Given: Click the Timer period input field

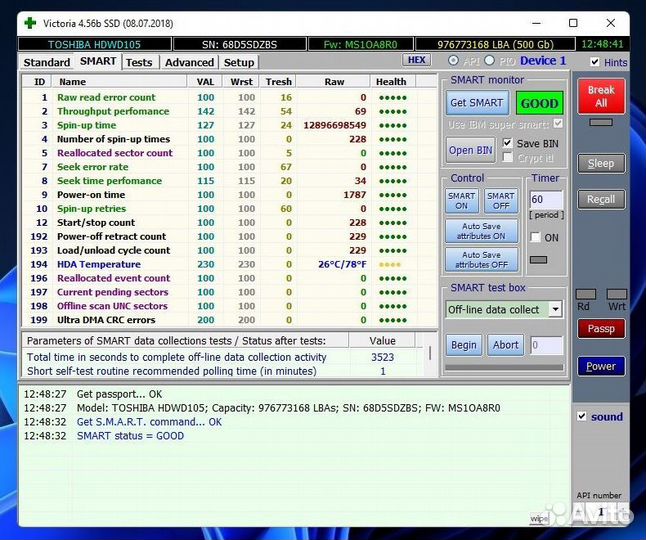Looking at the screenshot, I should click(x=545, y=200).
